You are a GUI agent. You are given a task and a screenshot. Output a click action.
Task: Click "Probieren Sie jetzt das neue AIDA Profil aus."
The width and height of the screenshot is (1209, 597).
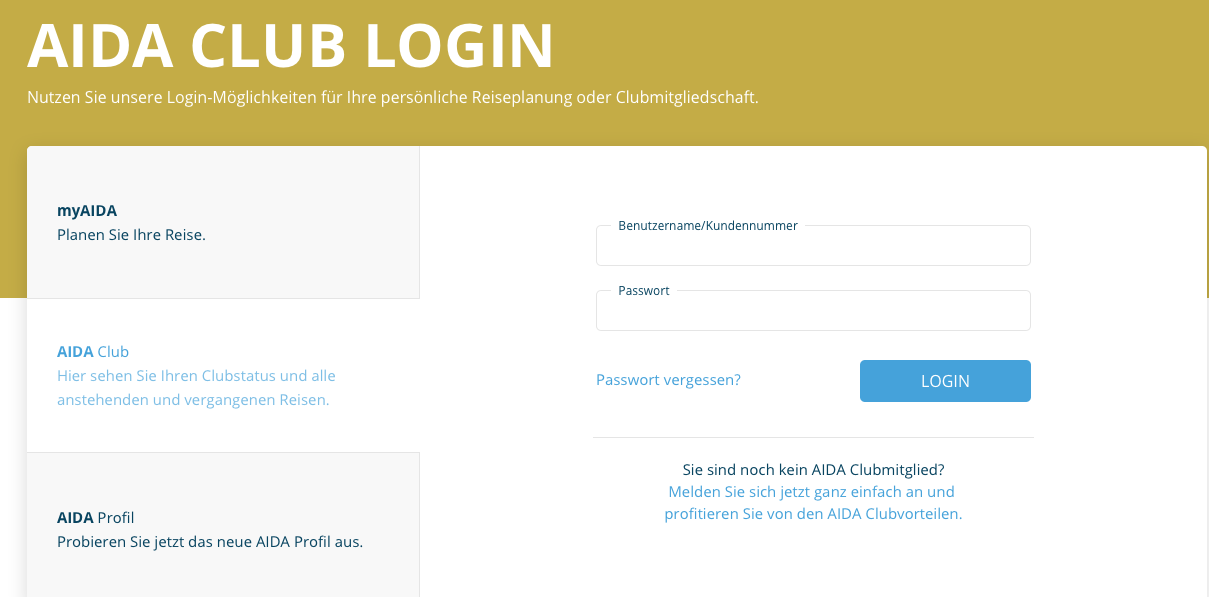click(209, 542)
